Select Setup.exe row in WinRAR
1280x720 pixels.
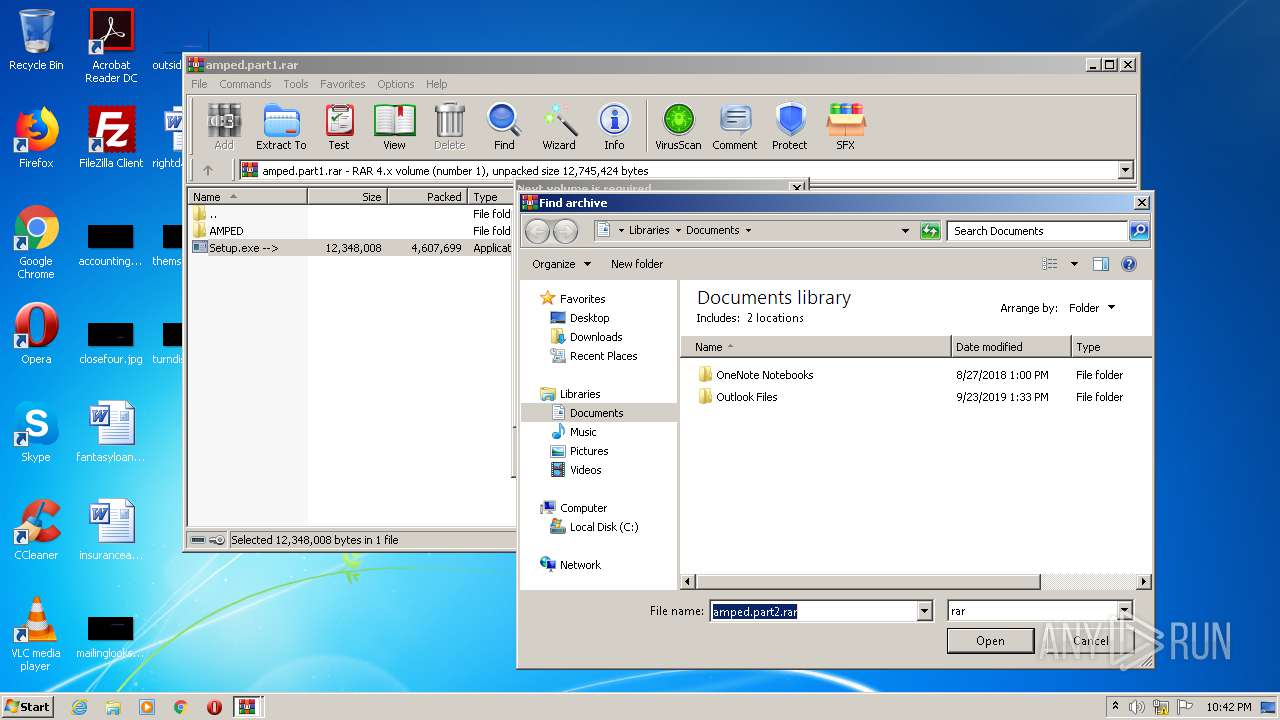(351, 248)
